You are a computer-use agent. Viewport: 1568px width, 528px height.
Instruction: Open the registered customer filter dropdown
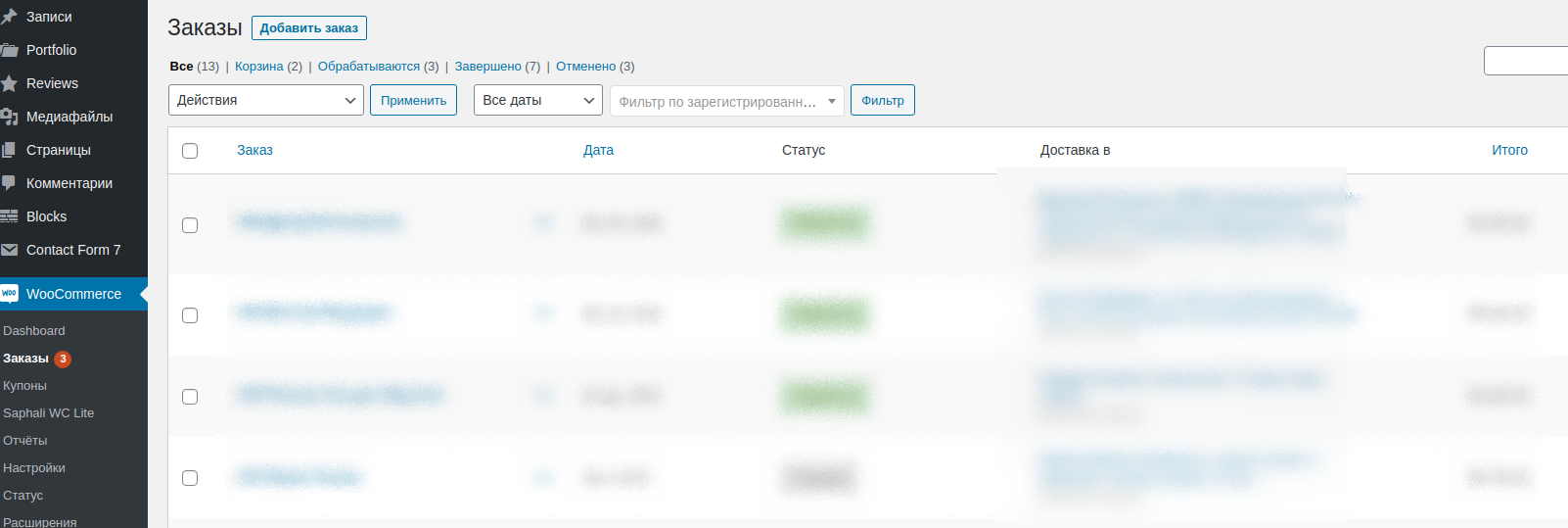(x=726, y=101)
